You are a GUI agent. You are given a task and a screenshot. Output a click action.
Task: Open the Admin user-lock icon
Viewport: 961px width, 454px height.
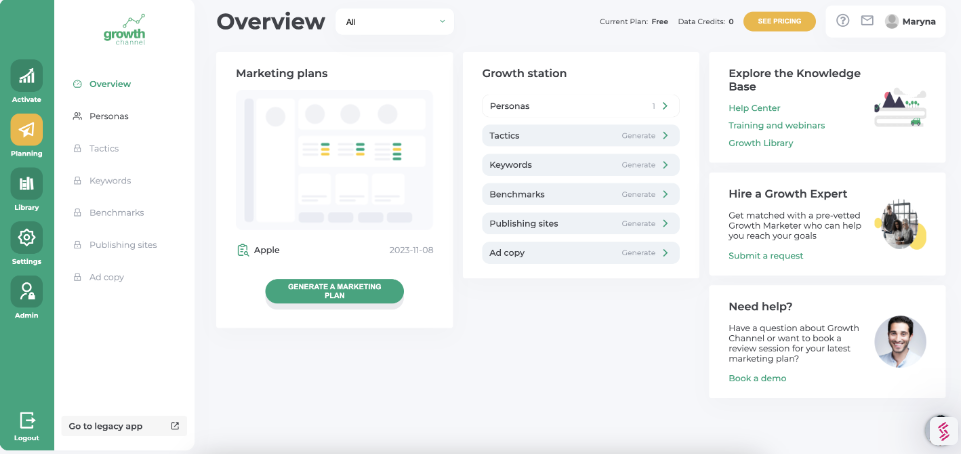26,291
